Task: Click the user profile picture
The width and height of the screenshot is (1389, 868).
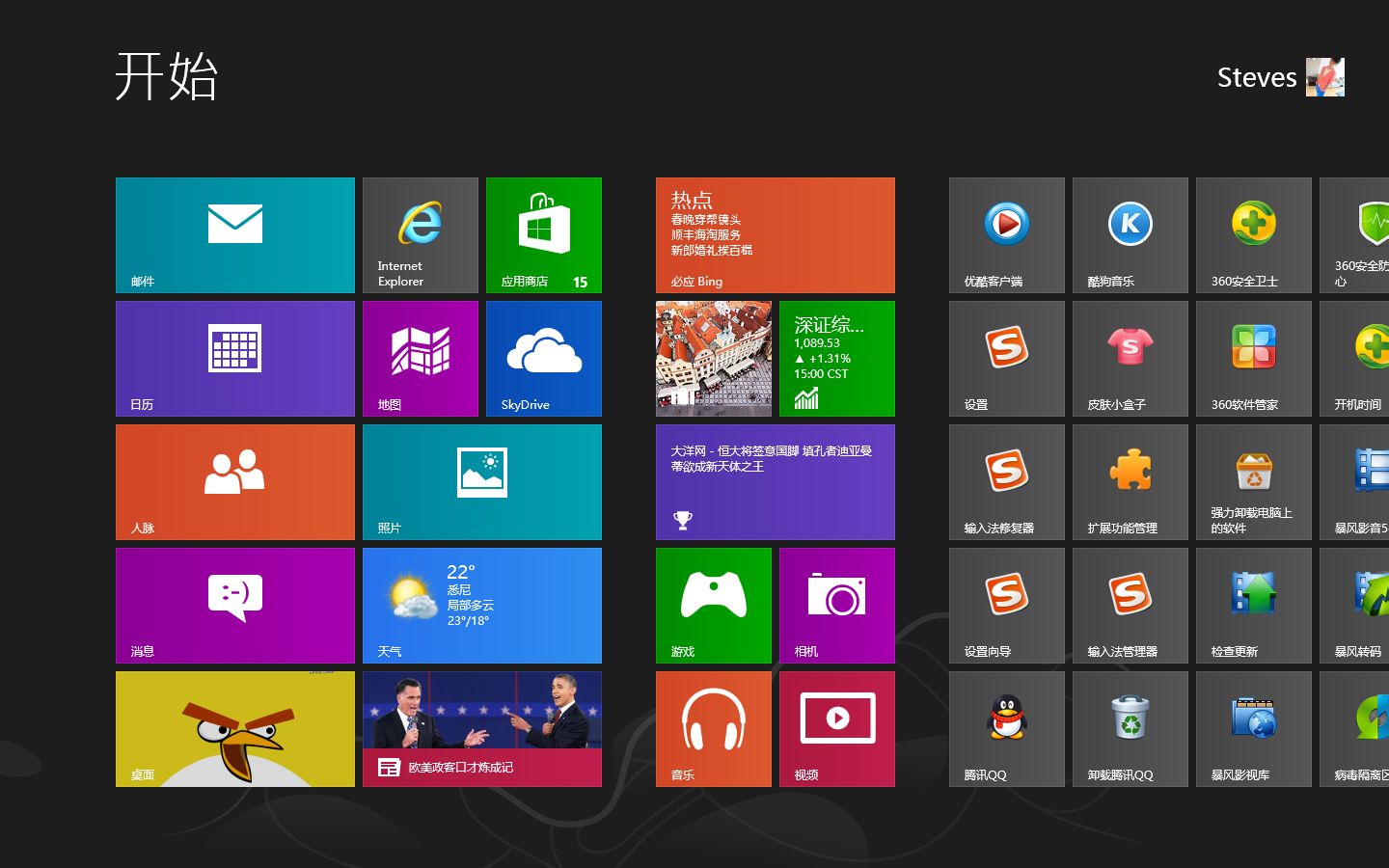Action: coord(1325,77)
